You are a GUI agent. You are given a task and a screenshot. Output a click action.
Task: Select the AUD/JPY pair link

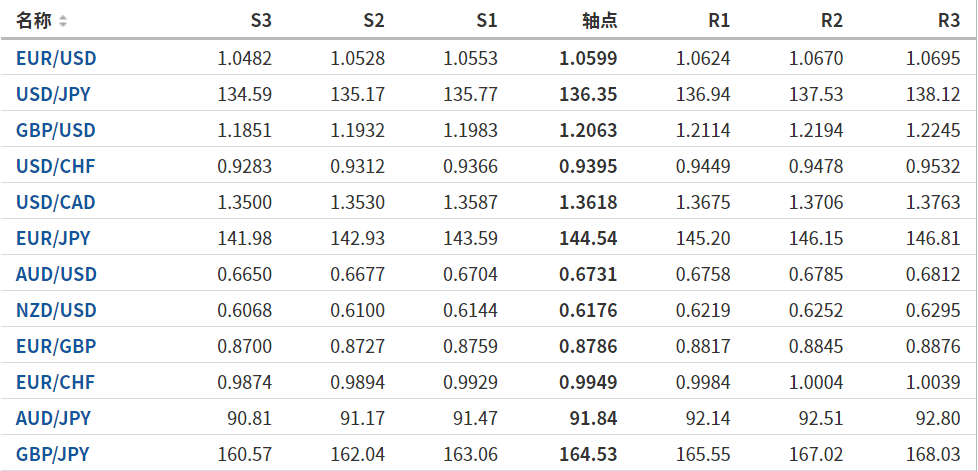point(53,418)
